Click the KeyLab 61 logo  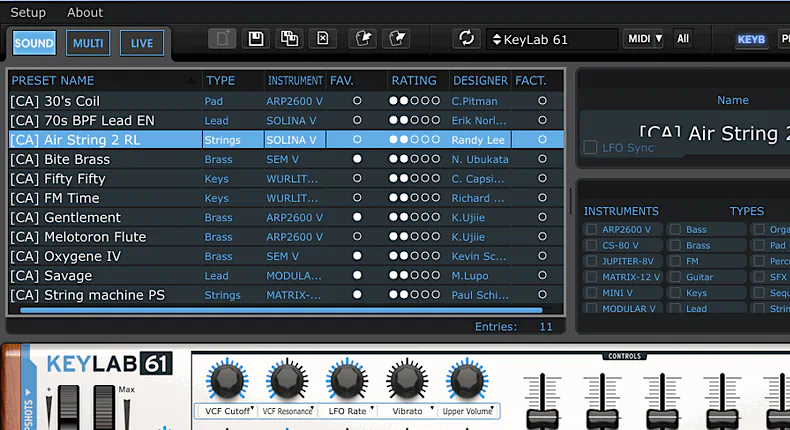coord(110,363)
